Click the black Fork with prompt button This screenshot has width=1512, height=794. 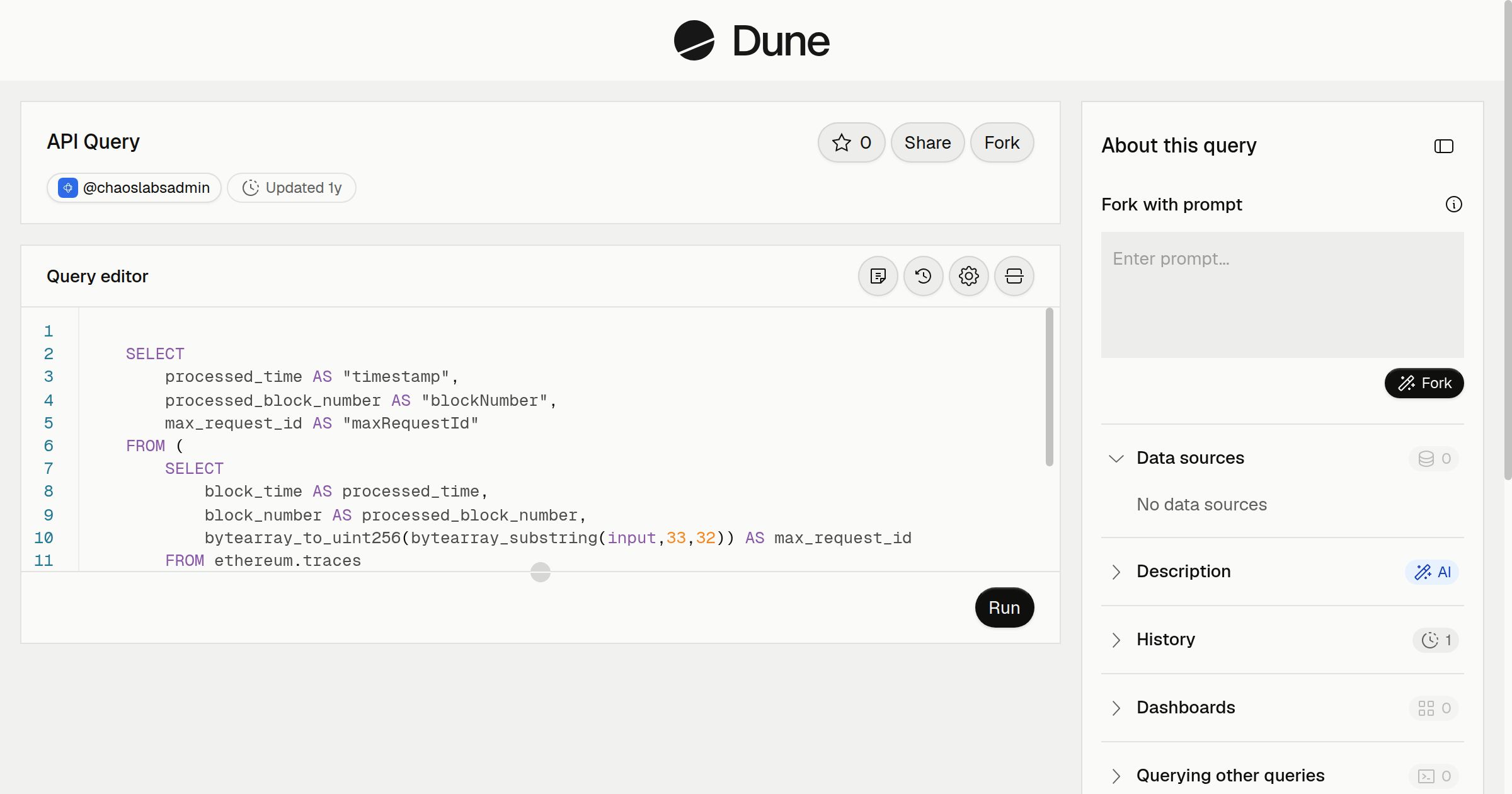click(x=1424, y=383)
